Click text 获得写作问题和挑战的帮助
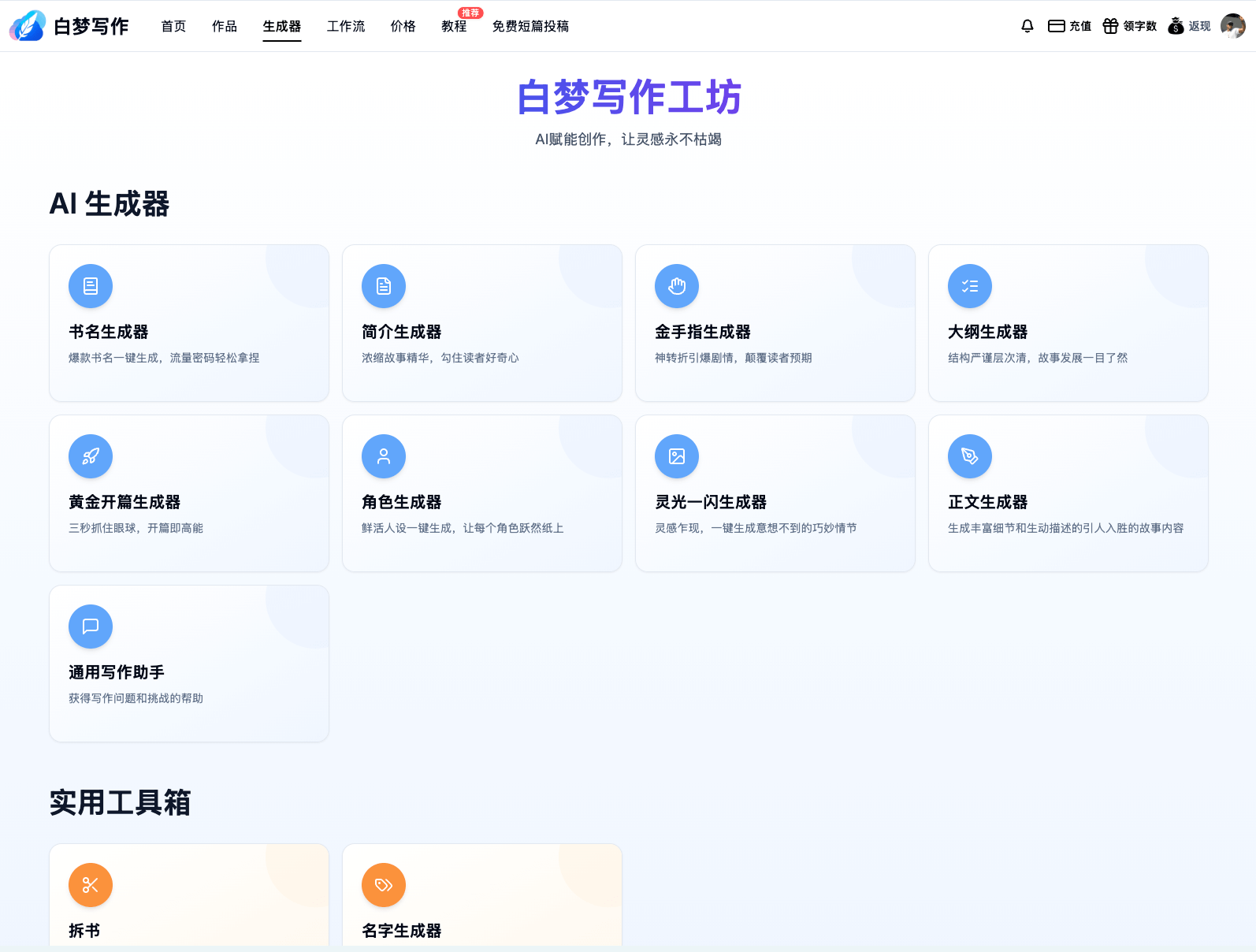This screenshot has width=1256, height=952. tap(136, 698)
